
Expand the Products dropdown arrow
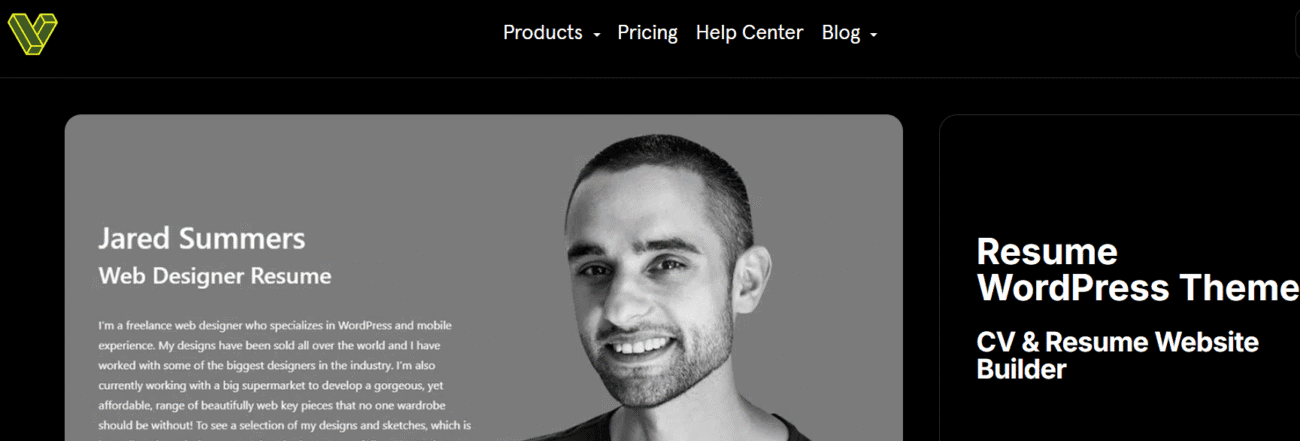click(x=597, y=35)
